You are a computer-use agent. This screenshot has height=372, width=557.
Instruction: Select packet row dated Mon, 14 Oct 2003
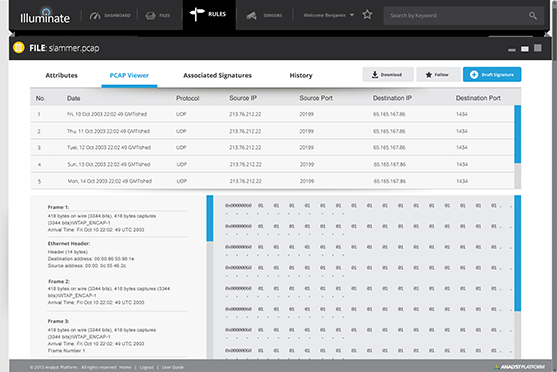[x=272, y=181]
